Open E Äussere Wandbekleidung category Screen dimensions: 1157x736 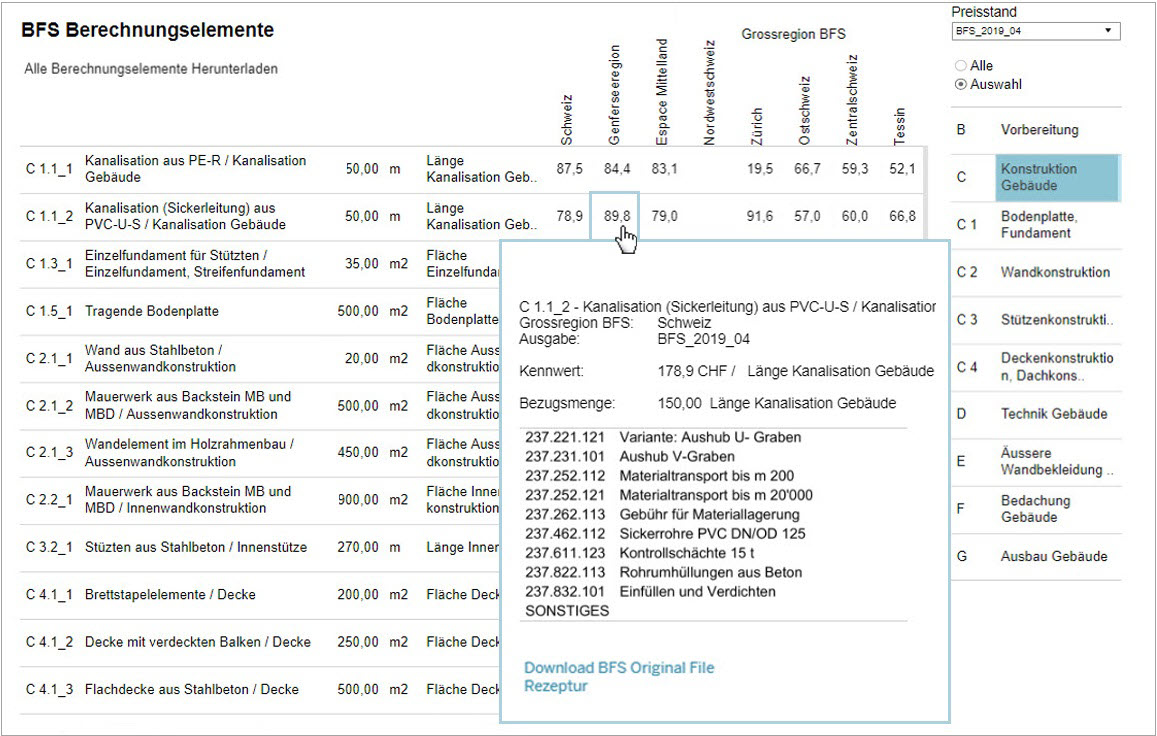(x=1036, y=461)
